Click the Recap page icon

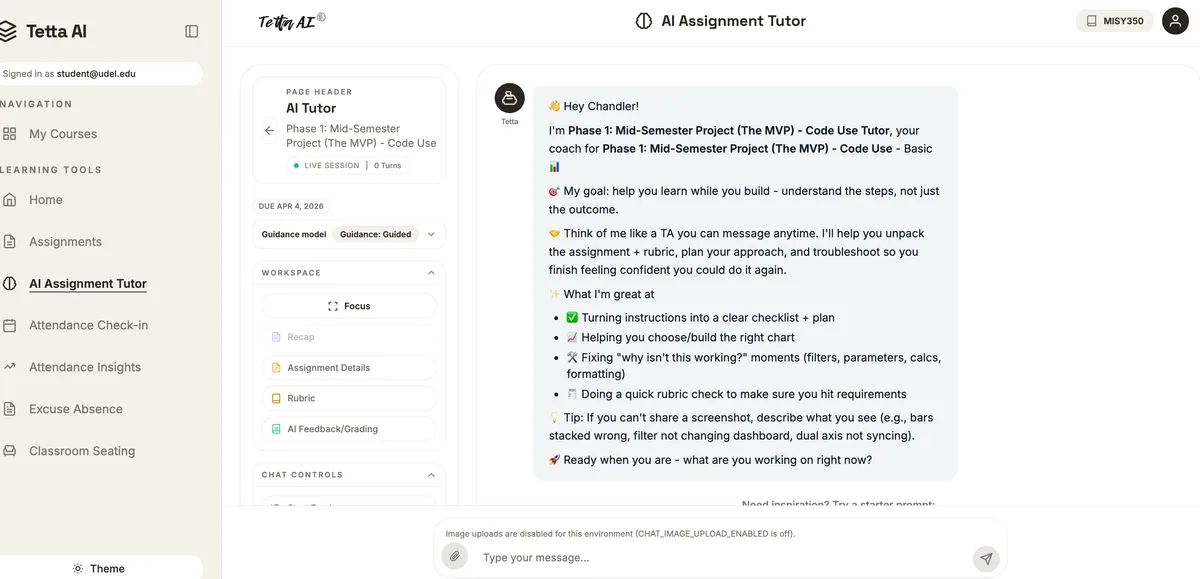(277, 337)
